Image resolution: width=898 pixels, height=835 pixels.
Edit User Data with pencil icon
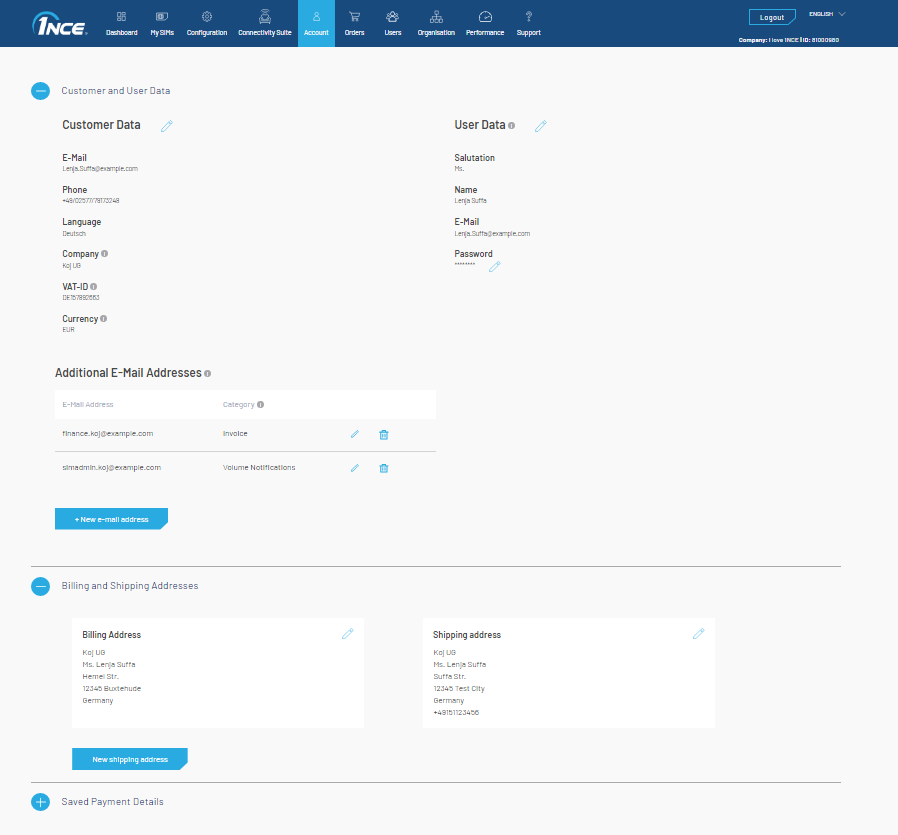point(541,126)
